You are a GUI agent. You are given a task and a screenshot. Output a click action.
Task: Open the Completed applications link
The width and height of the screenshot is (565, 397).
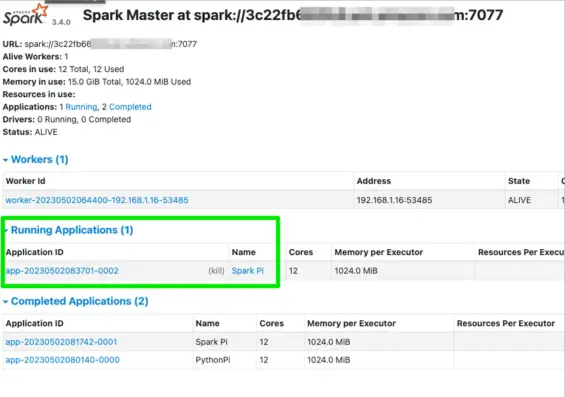coord(130,107)
